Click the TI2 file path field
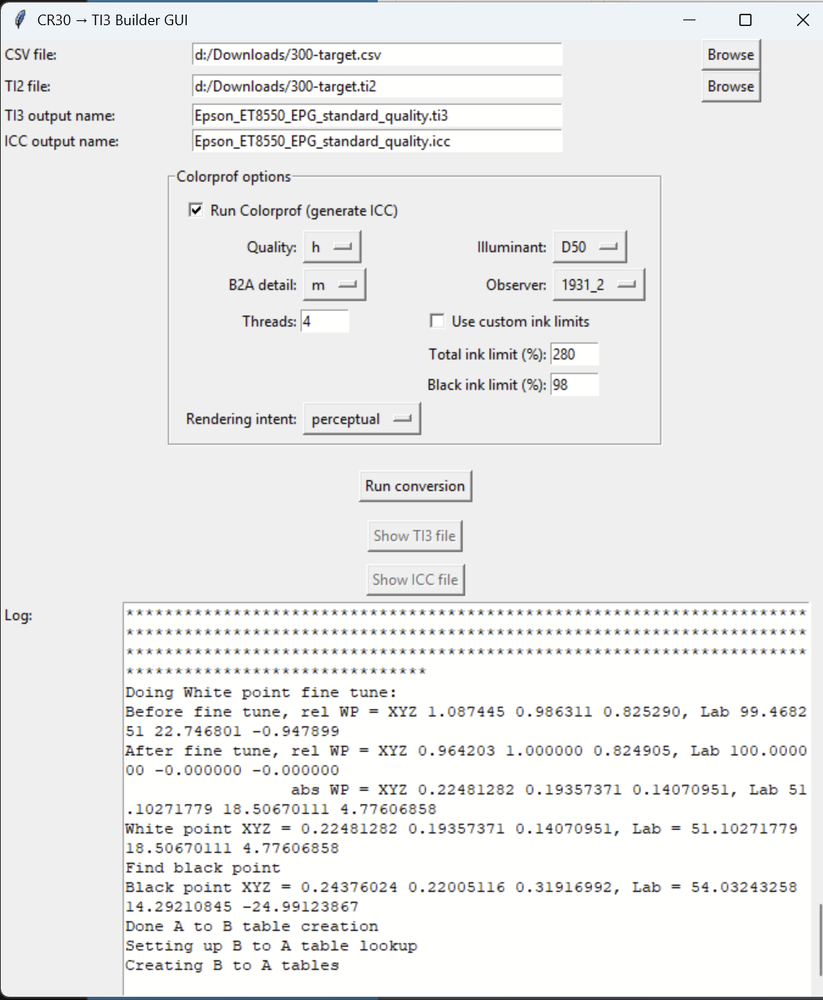823x1000 pixels. pyautogui.click(x=376, y=87)
